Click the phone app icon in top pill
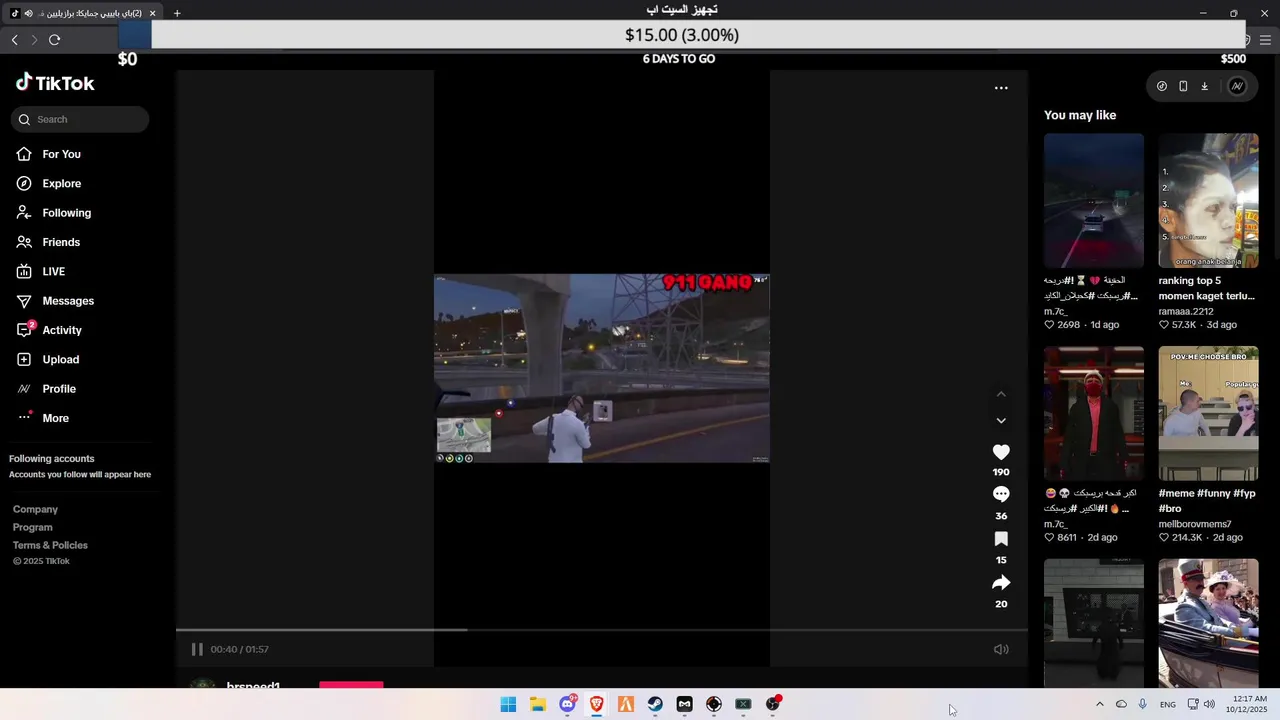This screenshot has height=720, width=1280. [x=1183, y=86]
